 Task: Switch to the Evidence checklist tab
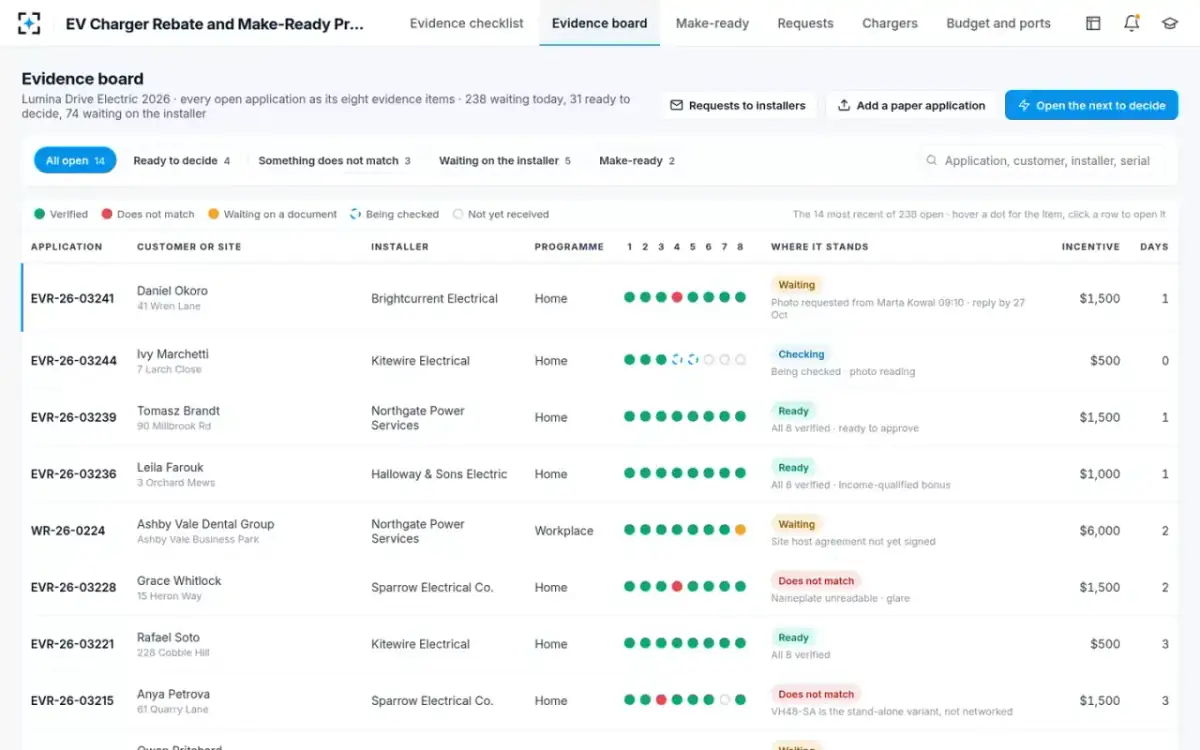tap(466, 23)
